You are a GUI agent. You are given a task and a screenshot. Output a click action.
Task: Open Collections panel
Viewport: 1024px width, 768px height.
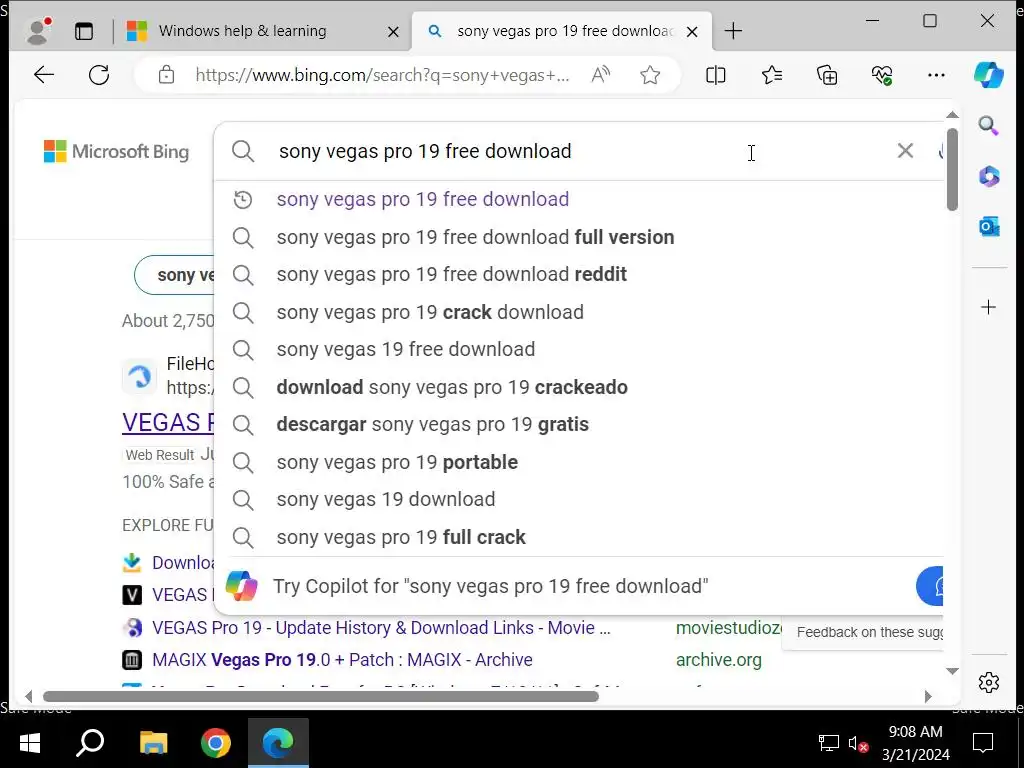827,74
